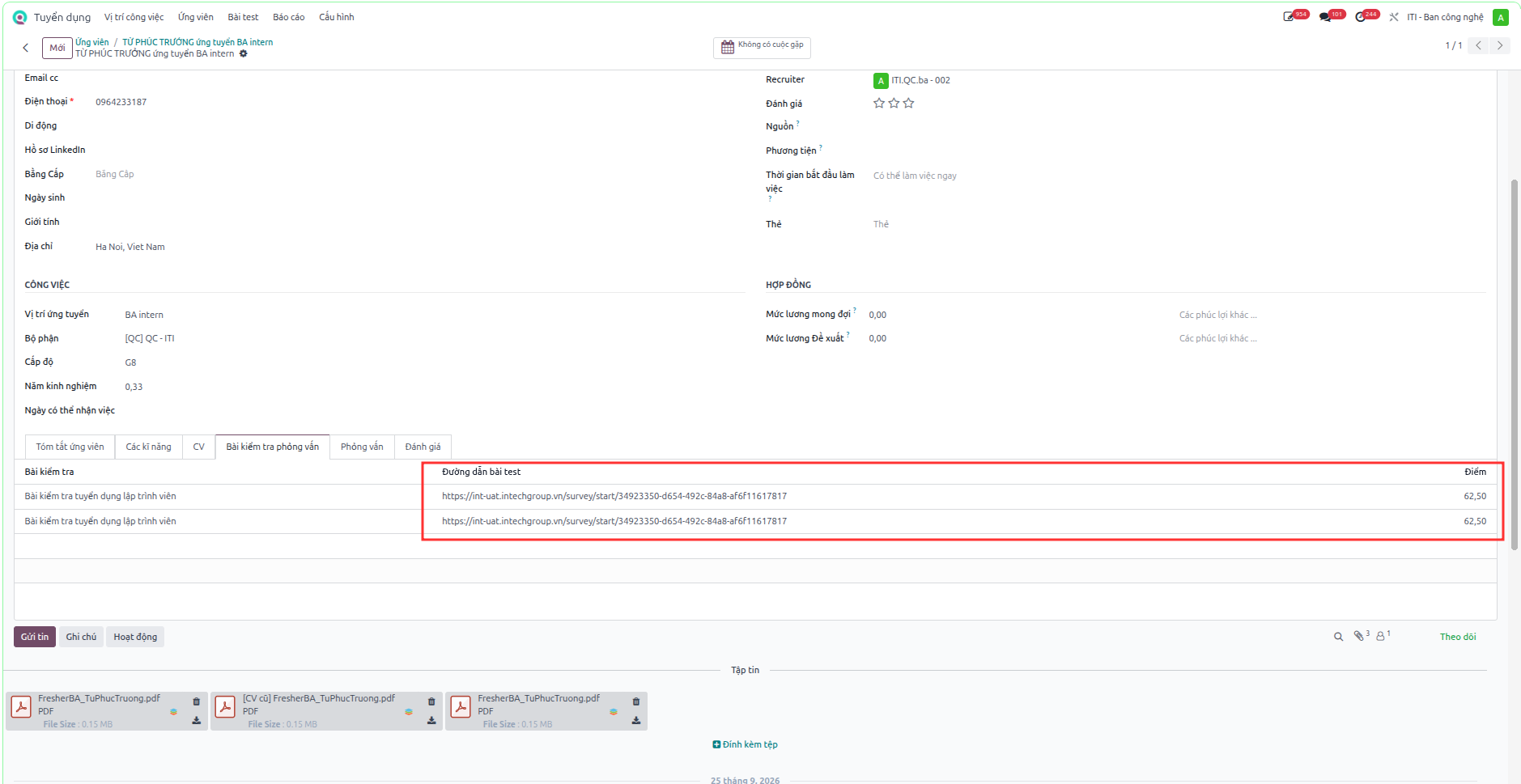Viewport: 1521px width, 784px height.
Task: Open the ITI - Ban công nghệ company selector
Action: coord(1445,17)
